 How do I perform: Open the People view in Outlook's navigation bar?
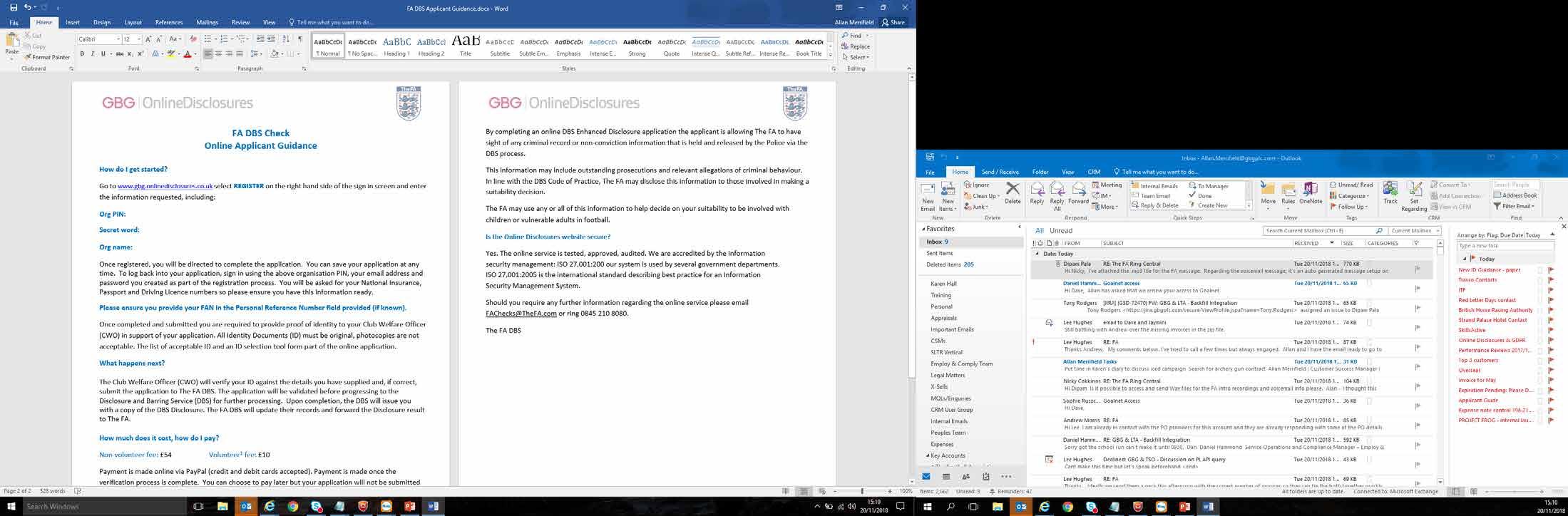coord(966,477)
